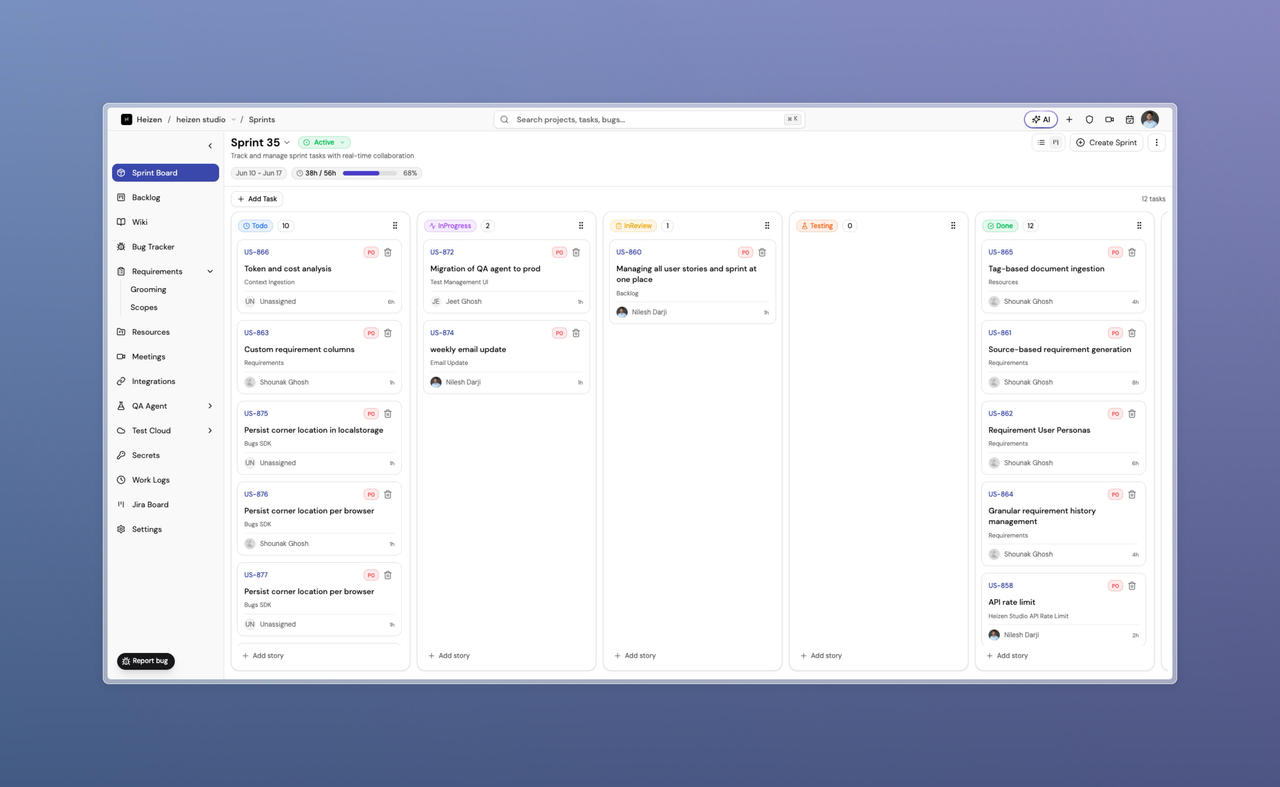Click the Report bug button
Image resolution: width=1280 pixels, height=787 pixels.
pyautogui.click(x=146, y=661)
